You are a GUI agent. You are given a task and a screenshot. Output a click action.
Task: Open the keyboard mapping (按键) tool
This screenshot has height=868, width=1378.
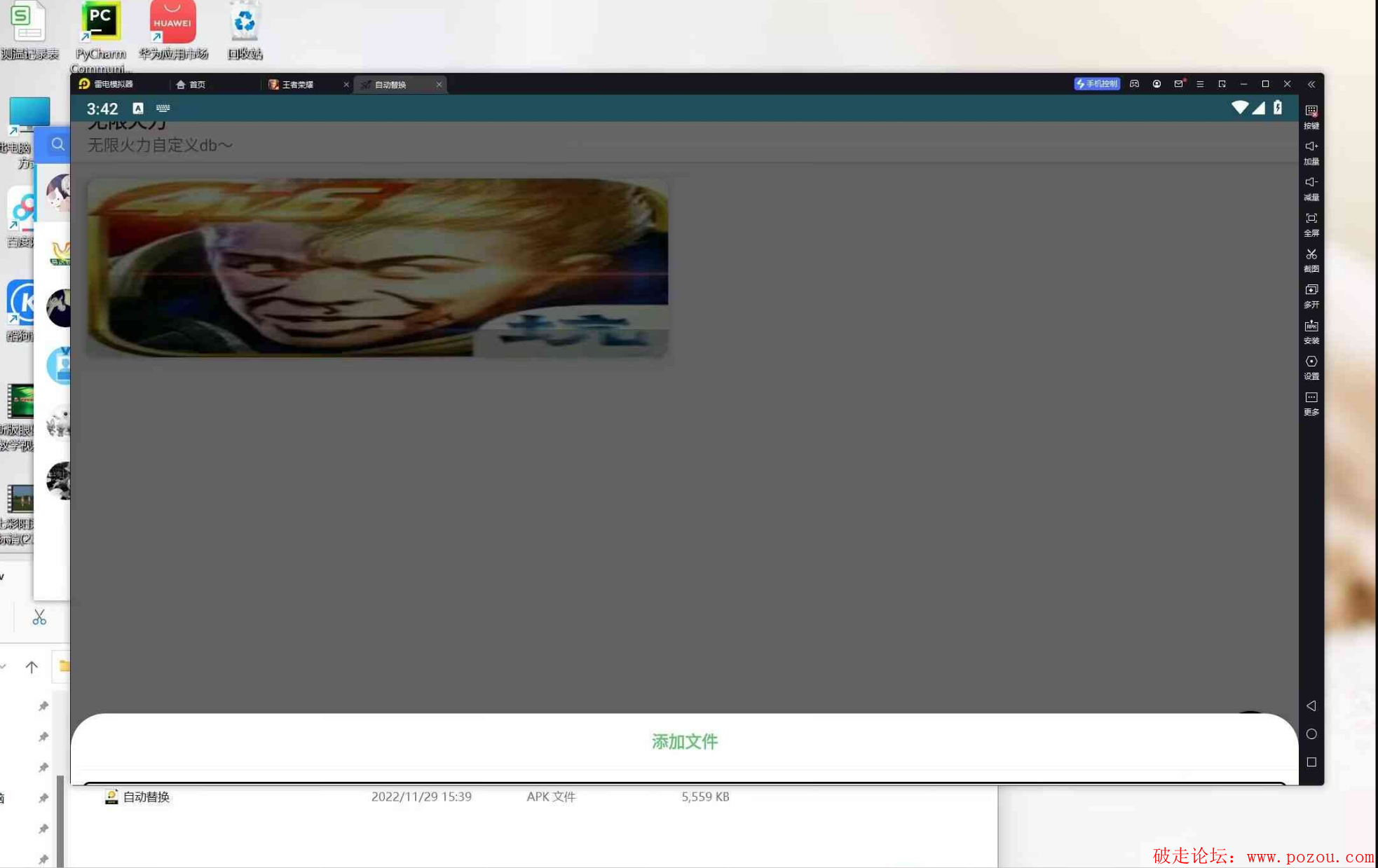(1311, 116)
